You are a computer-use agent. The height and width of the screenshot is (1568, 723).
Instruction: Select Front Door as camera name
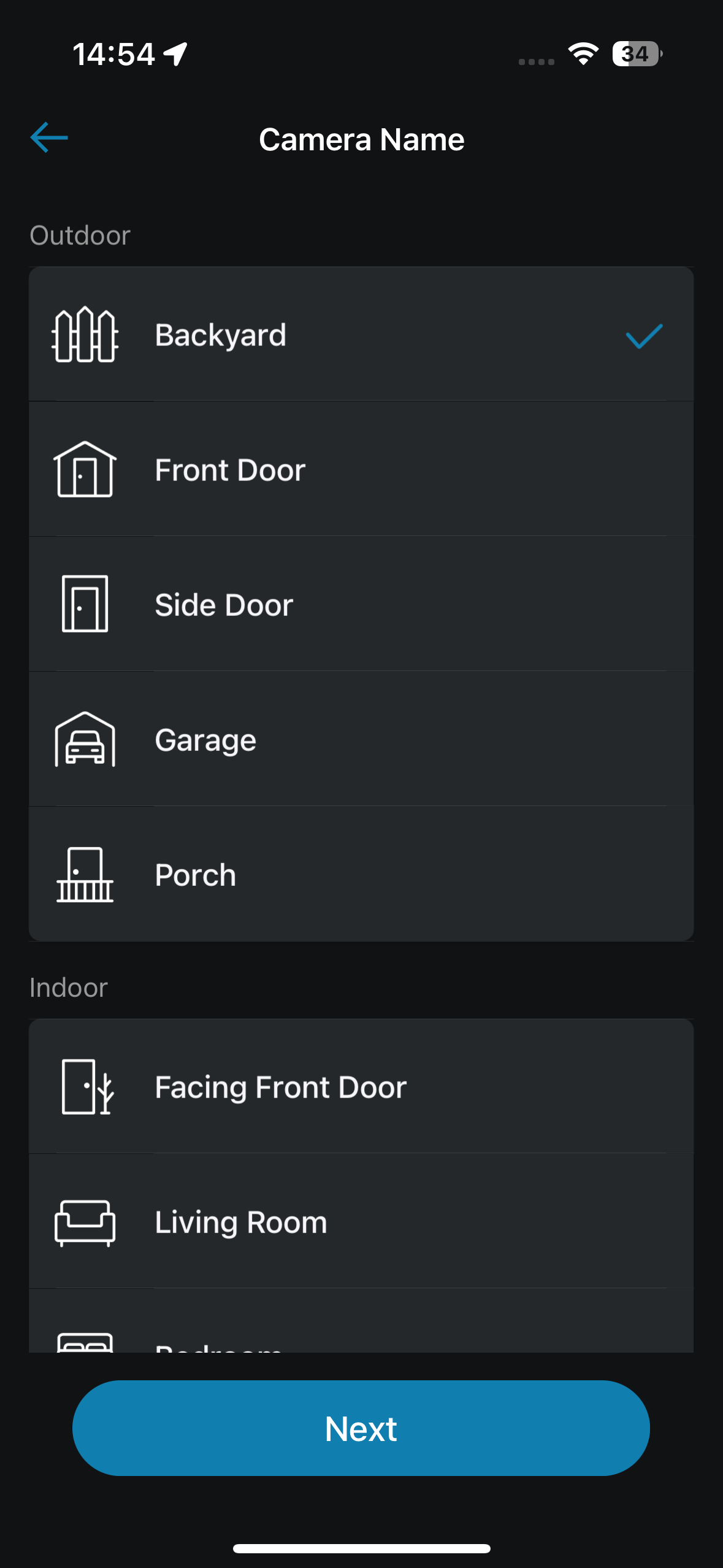(361, 469)
